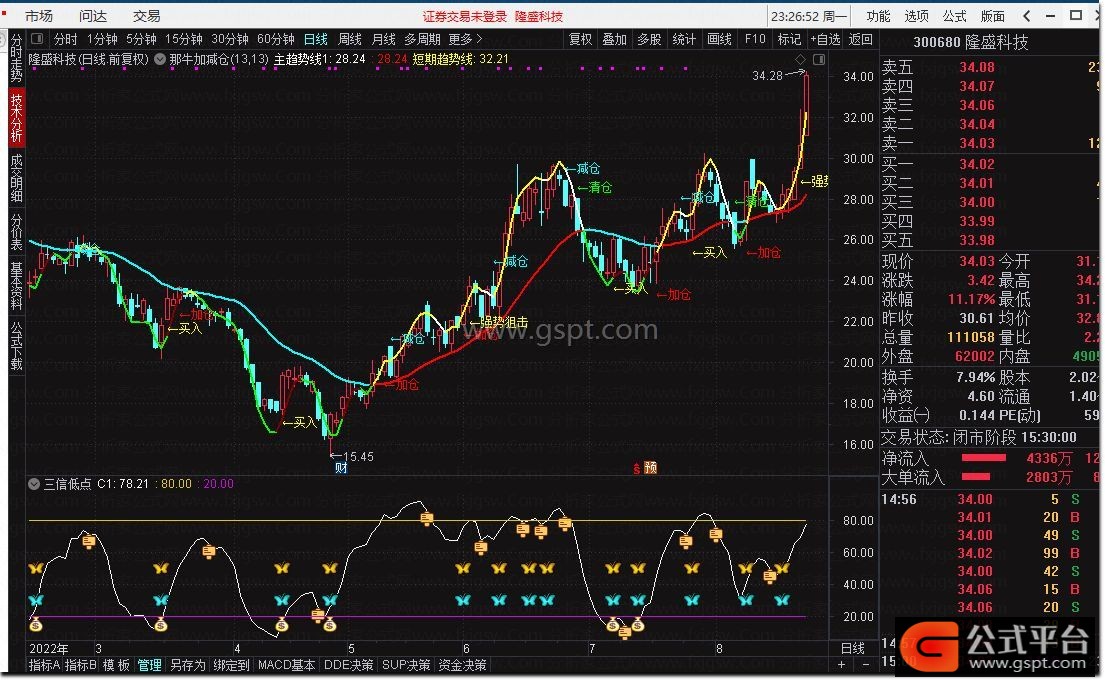Click the 卖一 price 34.03
This screenshot has width=1105, height=680.
(x=977, y=143)
